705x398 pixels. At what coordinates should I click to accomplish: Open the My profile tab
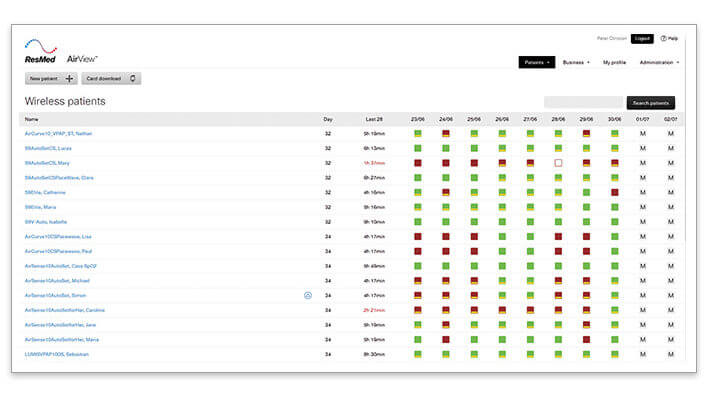click(x=614, y=63)
